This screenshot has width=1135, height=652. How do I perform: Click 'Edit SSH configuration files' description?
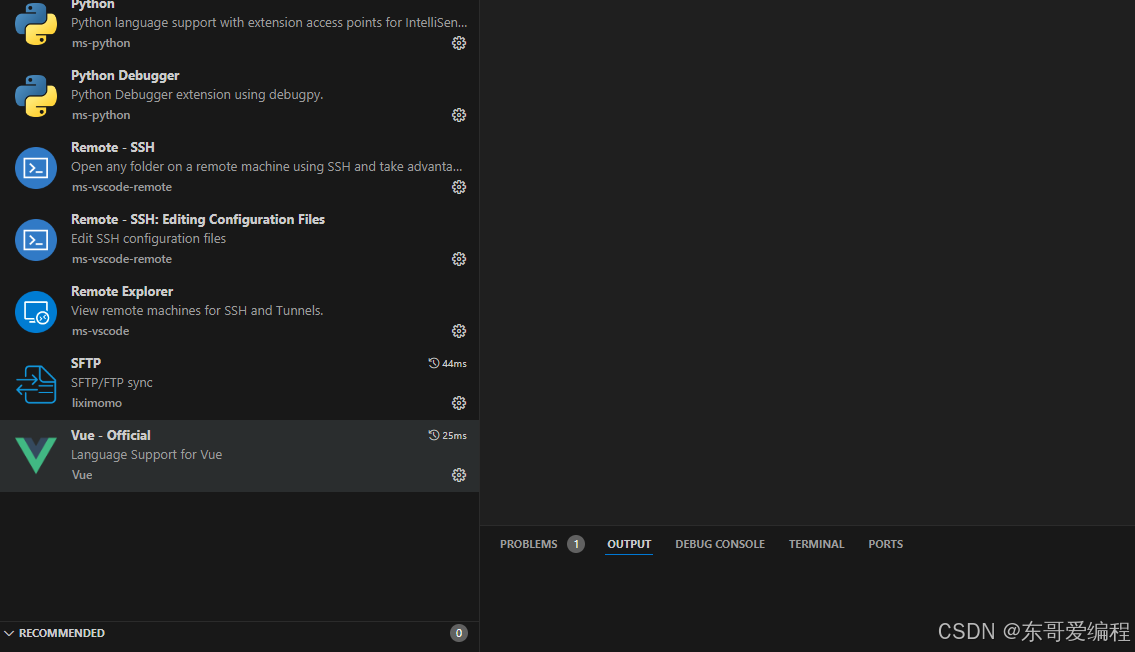click(x=148, y=239)
